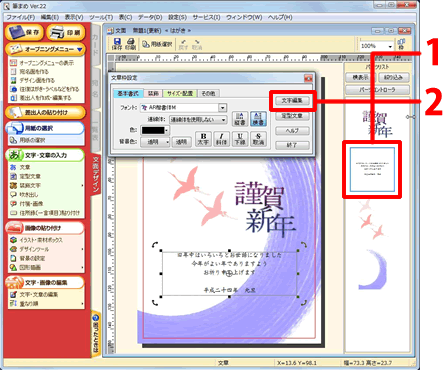Open the black text color swatch
443x370 pixels.
(x=155, y=130)
